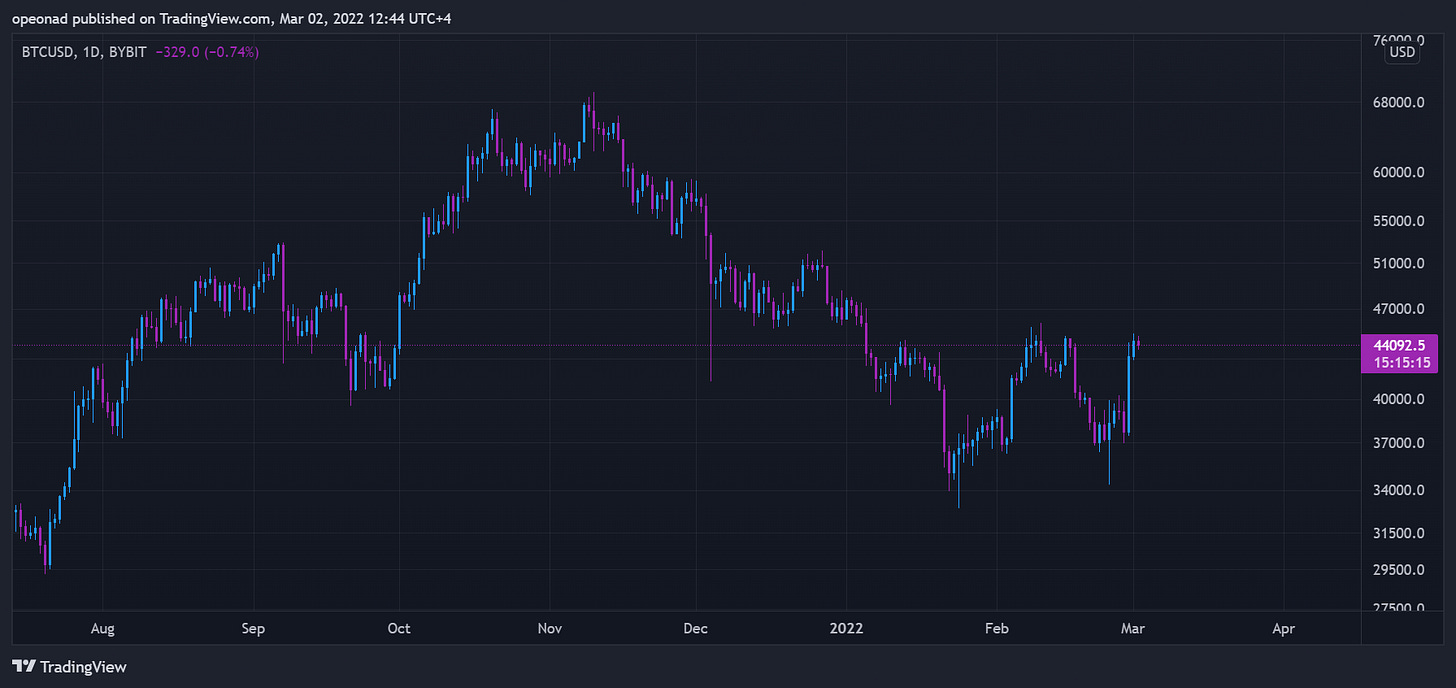Select 2022 on the time axis
The image size is (1456, 688).
847,629
